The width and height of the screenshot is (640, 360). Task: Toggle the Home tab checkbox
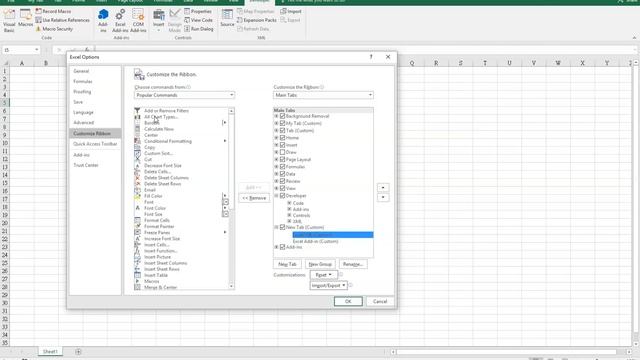pos(282,138)
